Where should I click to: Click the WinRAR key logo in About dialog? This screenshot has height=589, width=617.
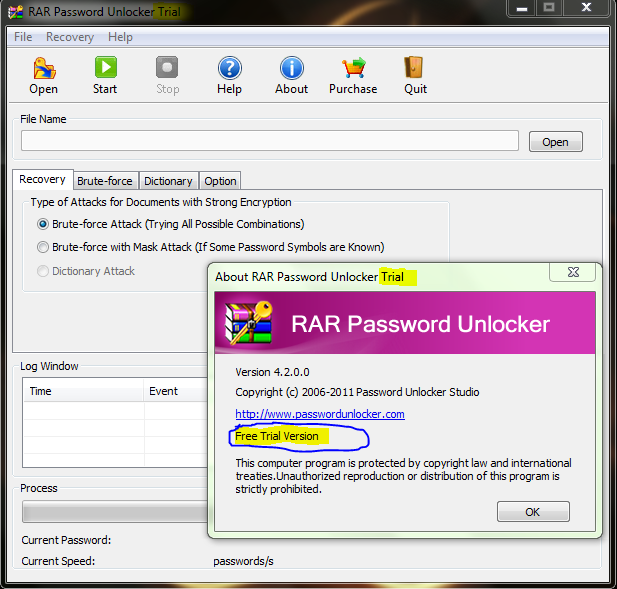[x=248, y=323]
